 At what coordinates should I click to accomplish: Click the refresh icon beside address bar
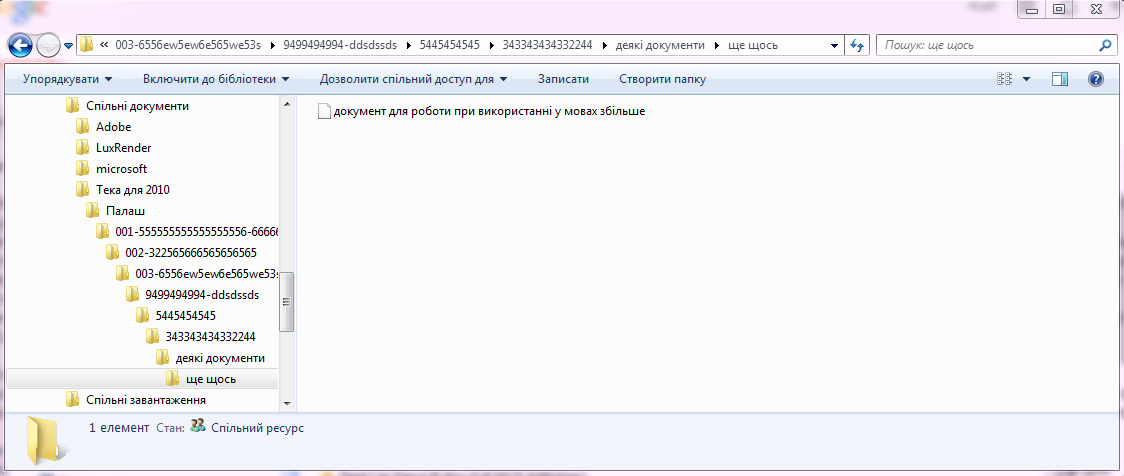pos(857,45)
